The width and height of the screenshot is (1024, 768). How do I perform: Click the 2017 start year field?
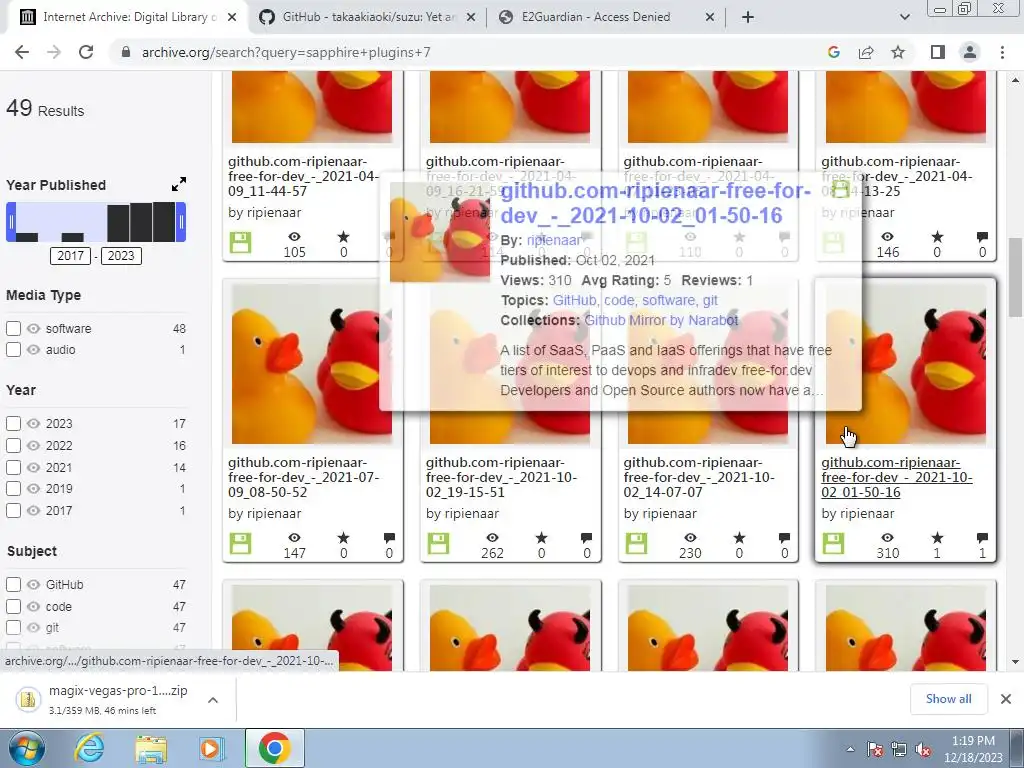click(71, 255)
